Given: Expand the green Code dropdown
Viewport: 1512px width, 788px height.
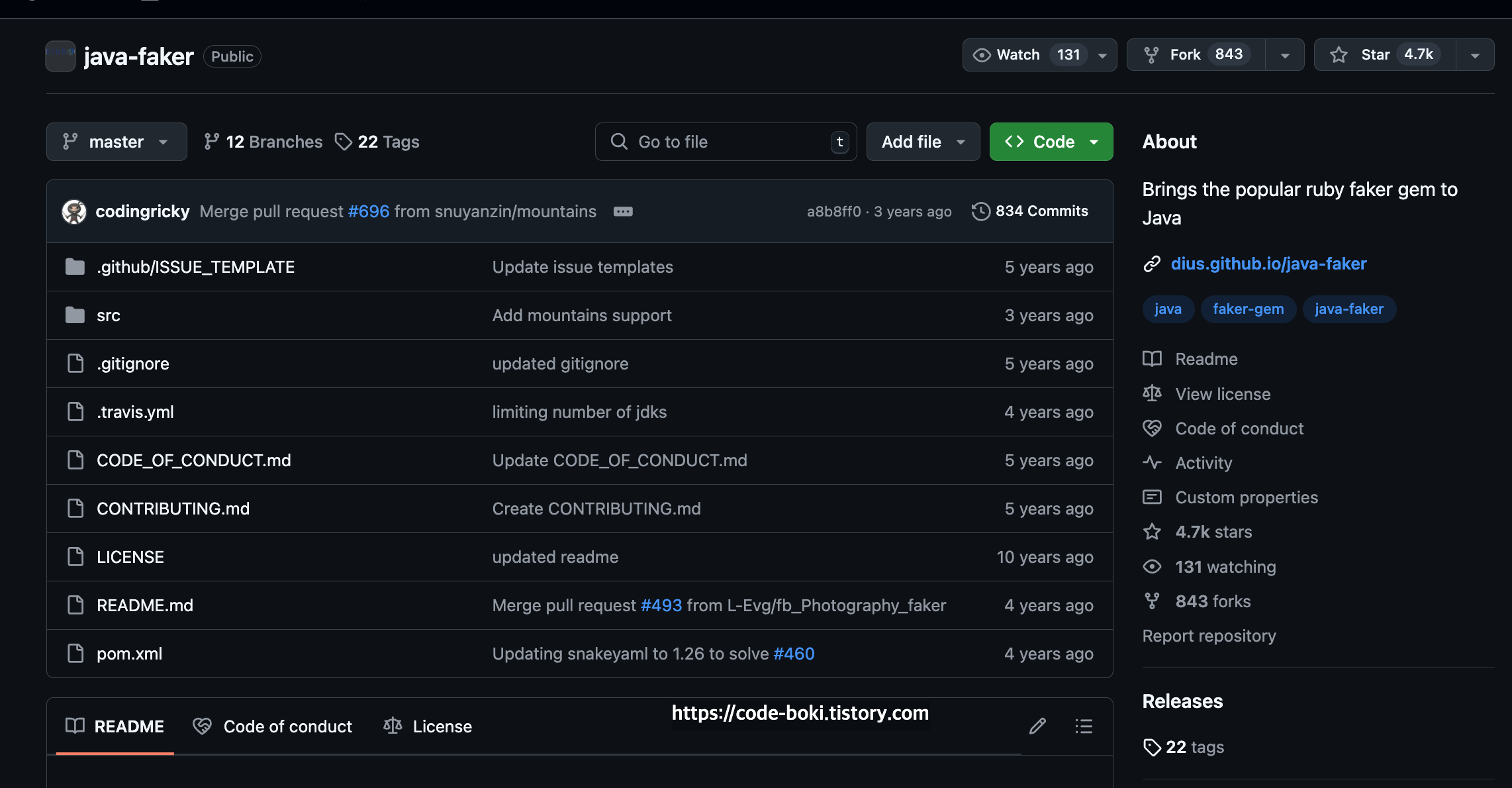Looking at the screenshot, I should [1051, 142].
